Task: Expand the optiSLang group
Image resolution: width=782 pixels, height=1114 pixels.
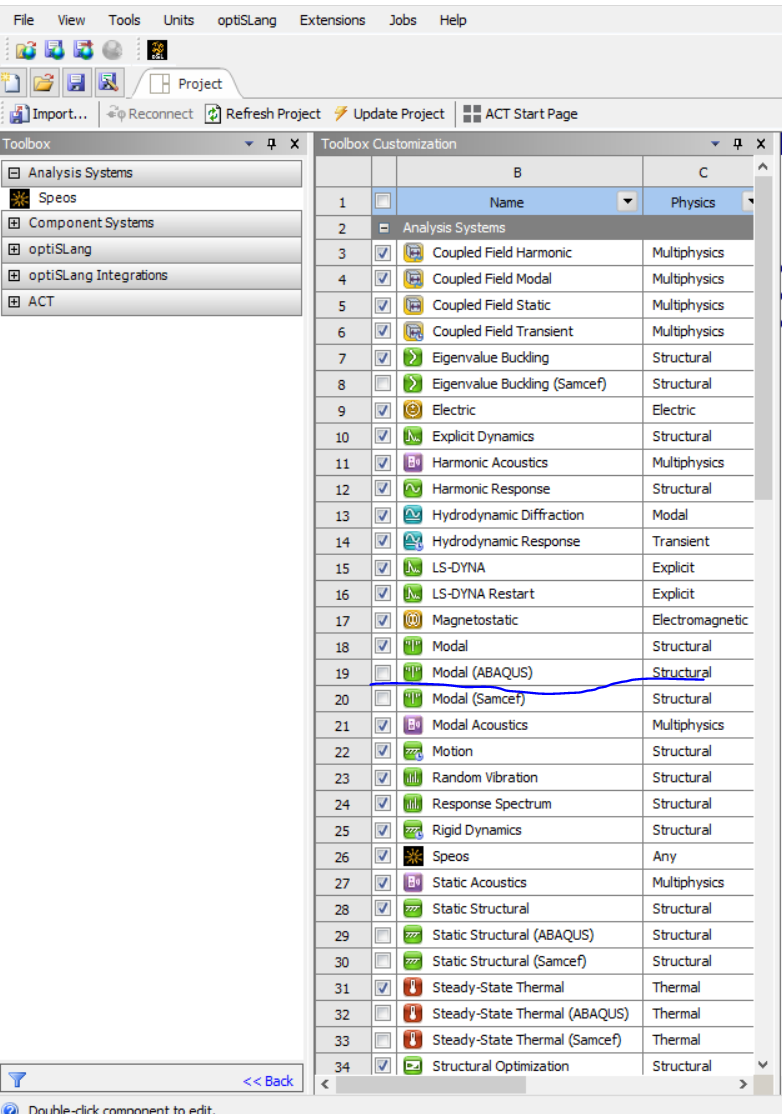Action: (x=13, y=249)
